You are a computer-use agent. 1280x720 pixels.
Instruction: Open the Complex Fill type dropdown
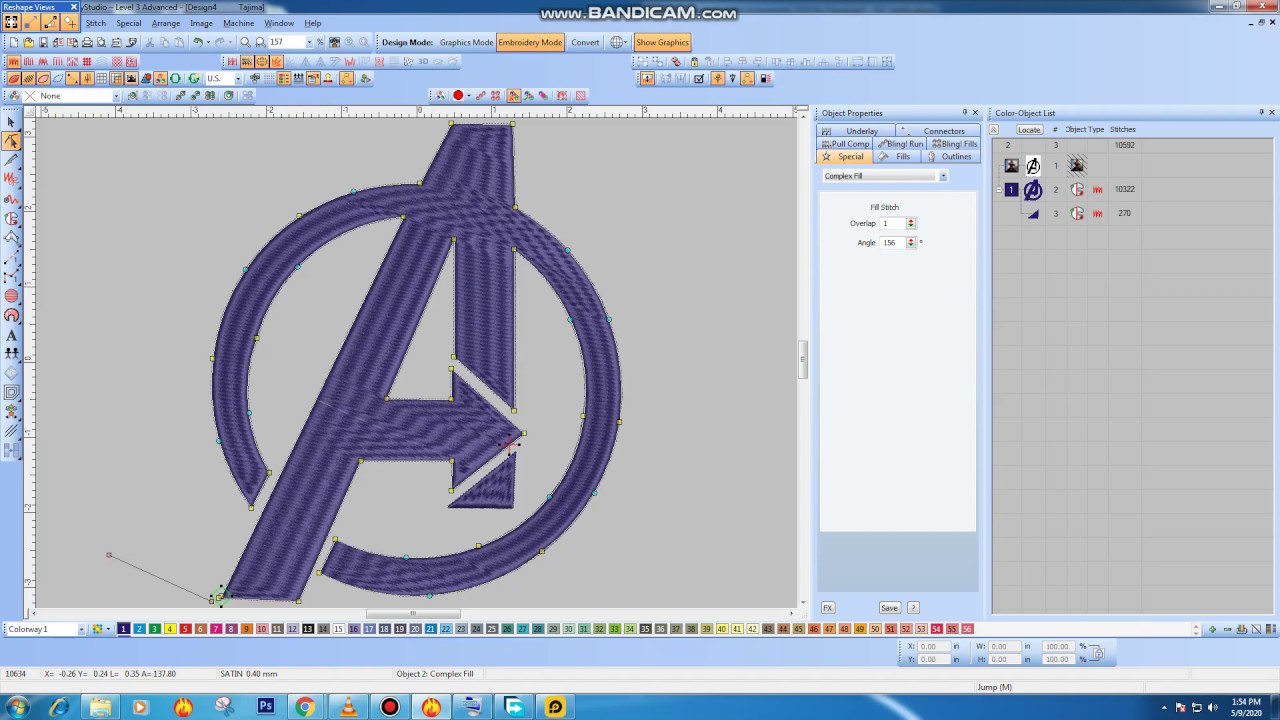(942, 176)
